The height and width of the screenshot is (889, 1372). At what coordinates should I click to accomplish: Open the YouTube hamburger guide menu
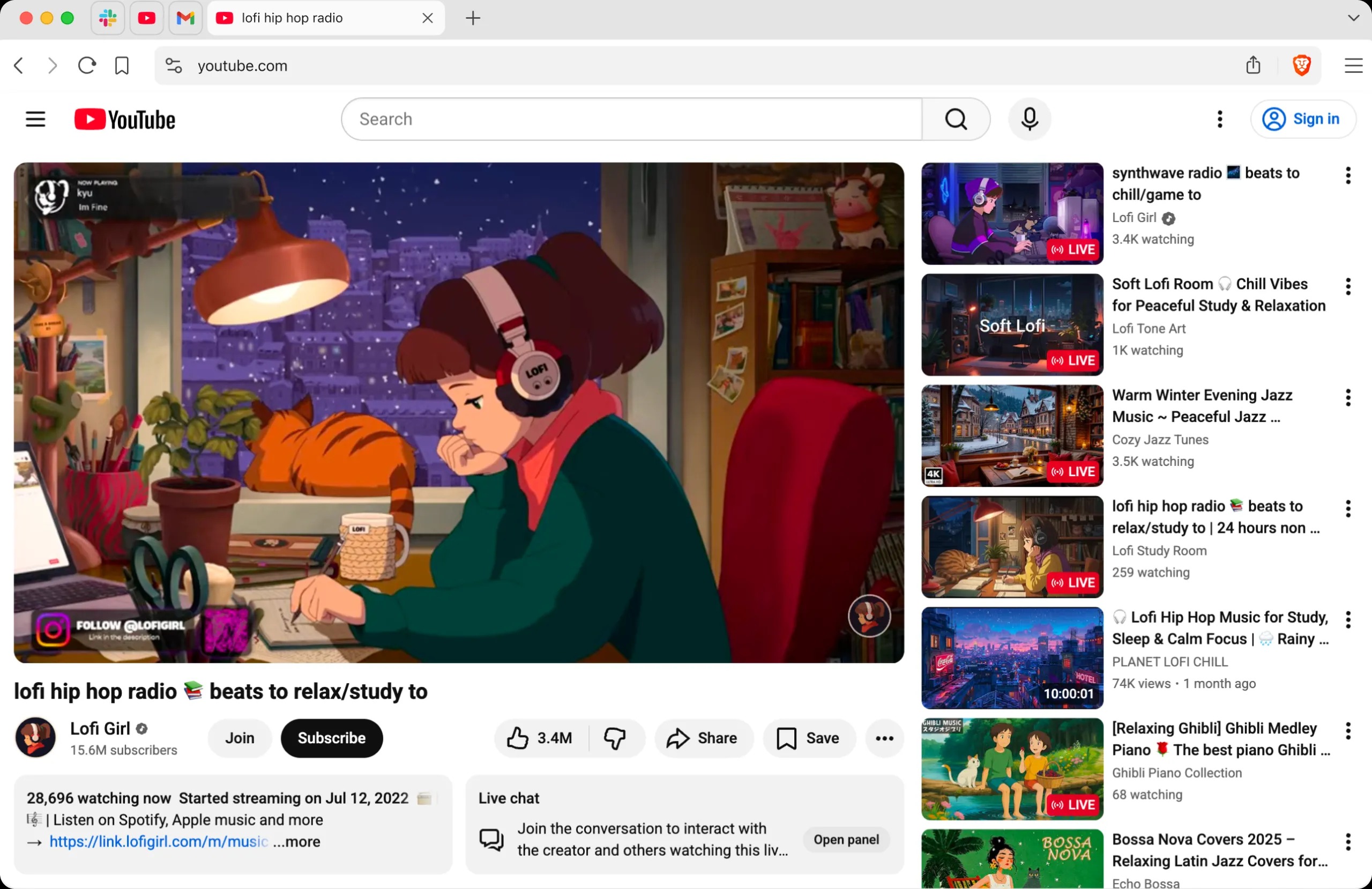[35, 120]
